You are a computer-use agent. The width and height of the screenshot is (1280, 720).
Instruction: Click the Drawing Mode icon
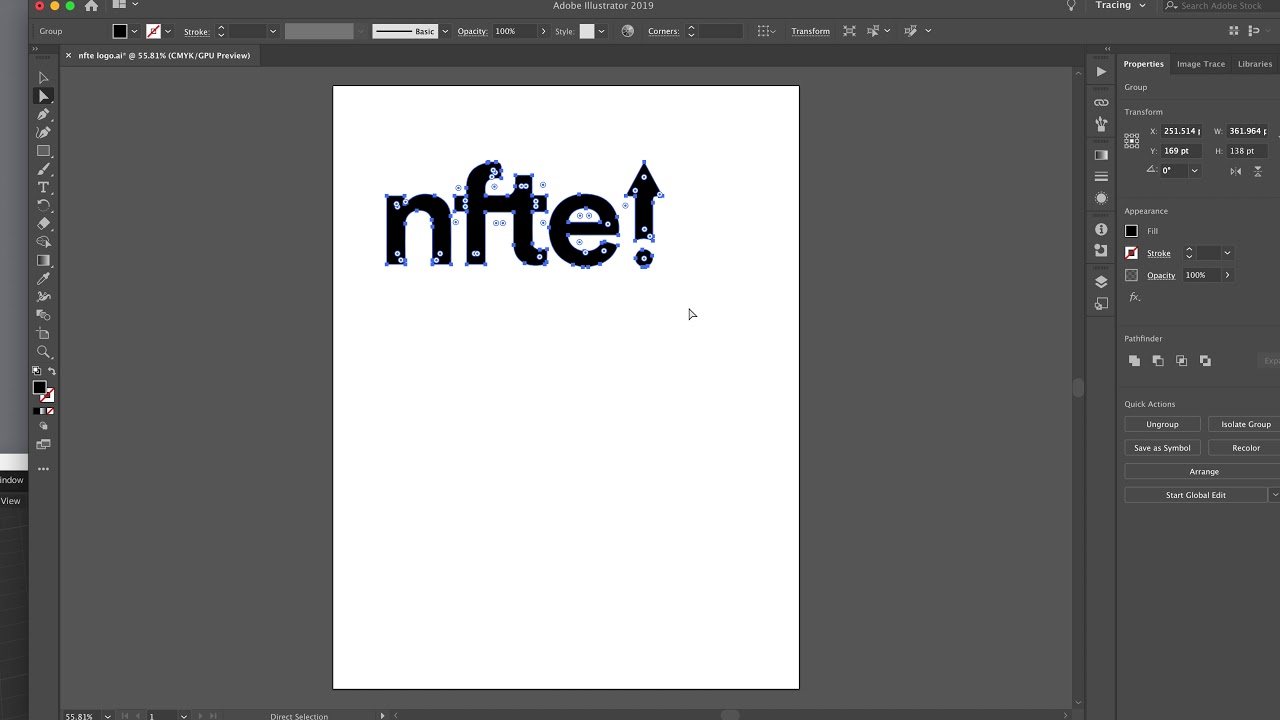(x=43, y=426)
